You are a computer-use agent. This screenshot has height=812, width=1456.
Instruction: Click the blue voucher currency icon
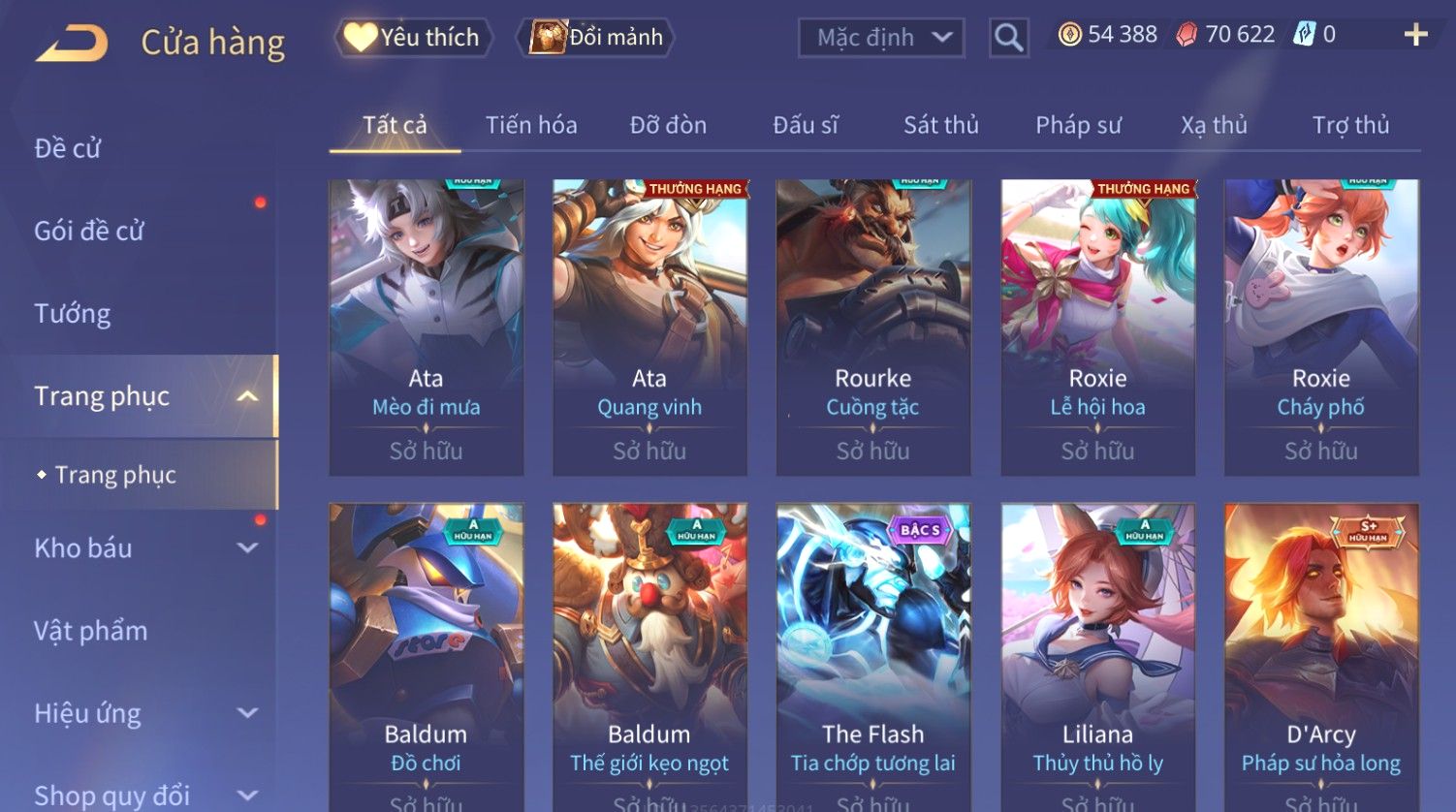click(x=1304, y=35)
